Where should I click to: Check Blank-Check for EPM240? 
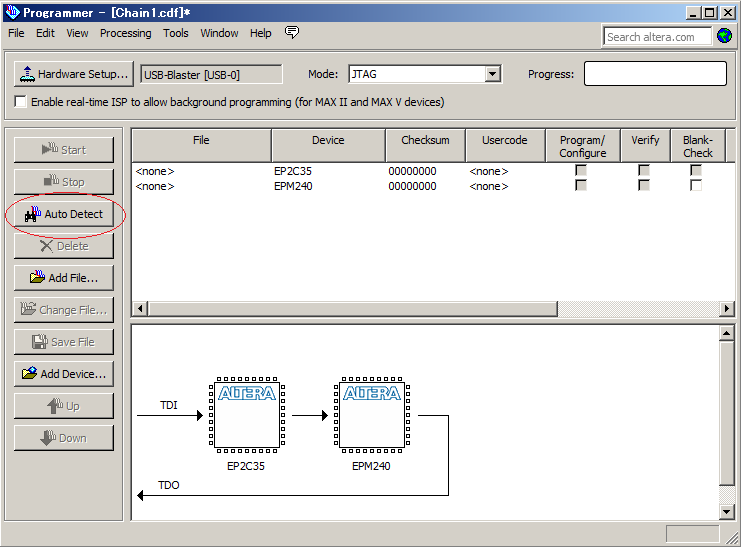696,185
